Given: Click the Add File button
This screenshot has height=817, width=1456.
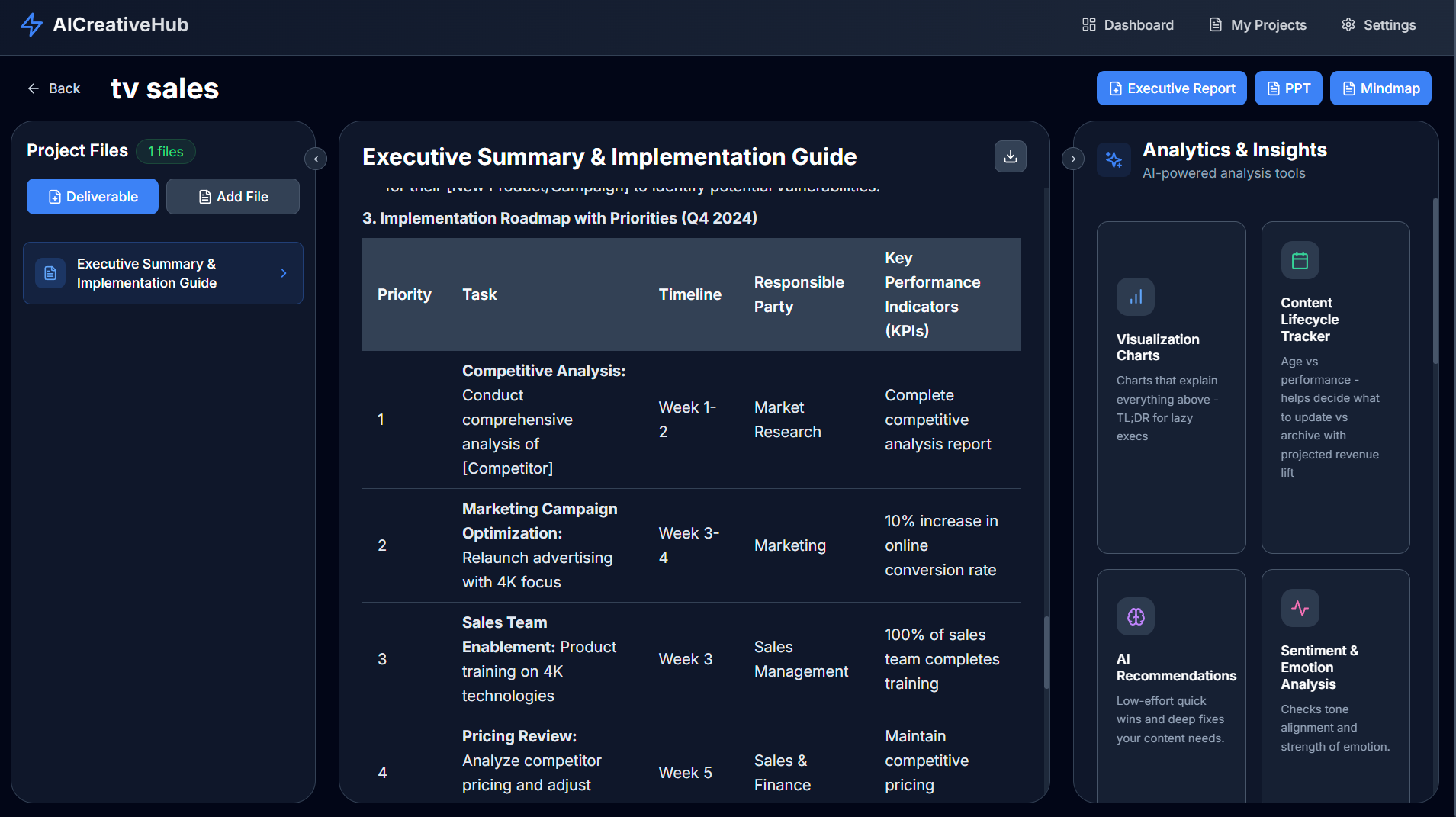Looking at the screenshot, I should (x=233, y=197).
